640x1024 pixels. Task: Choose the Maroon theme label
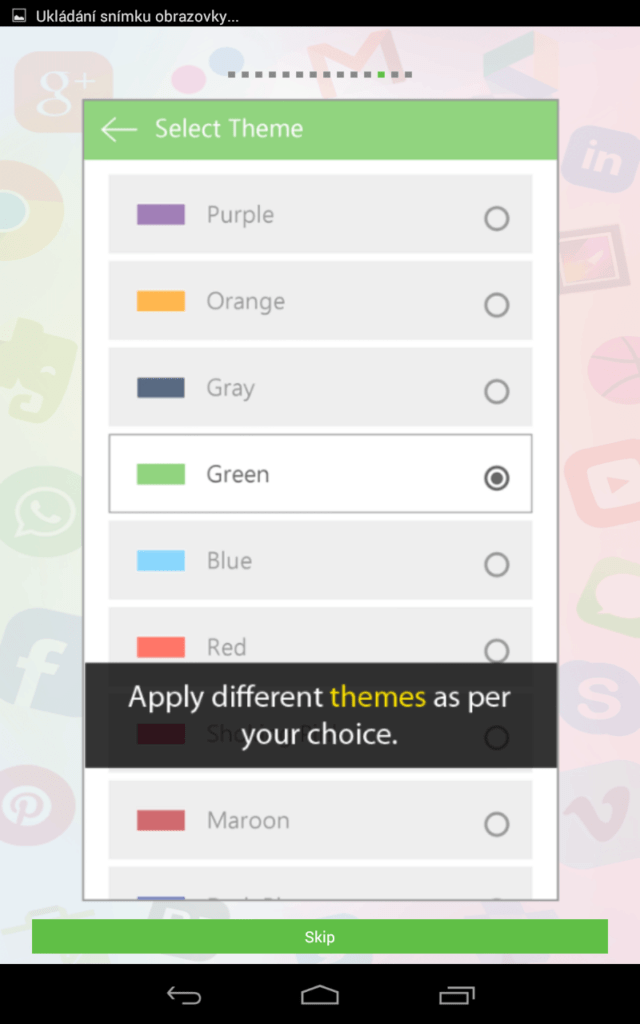tap(248, 820)
